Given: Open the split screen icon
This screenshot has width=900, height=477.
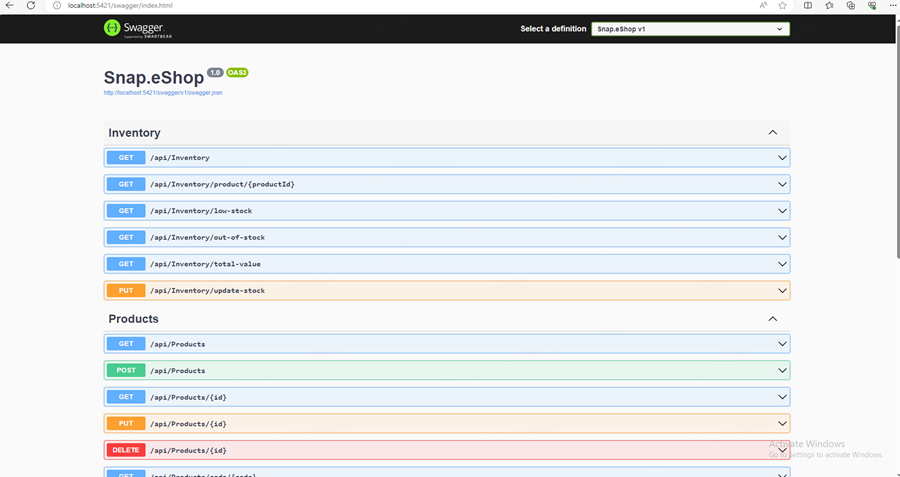Looking at the screenshot, I should 809,6.
